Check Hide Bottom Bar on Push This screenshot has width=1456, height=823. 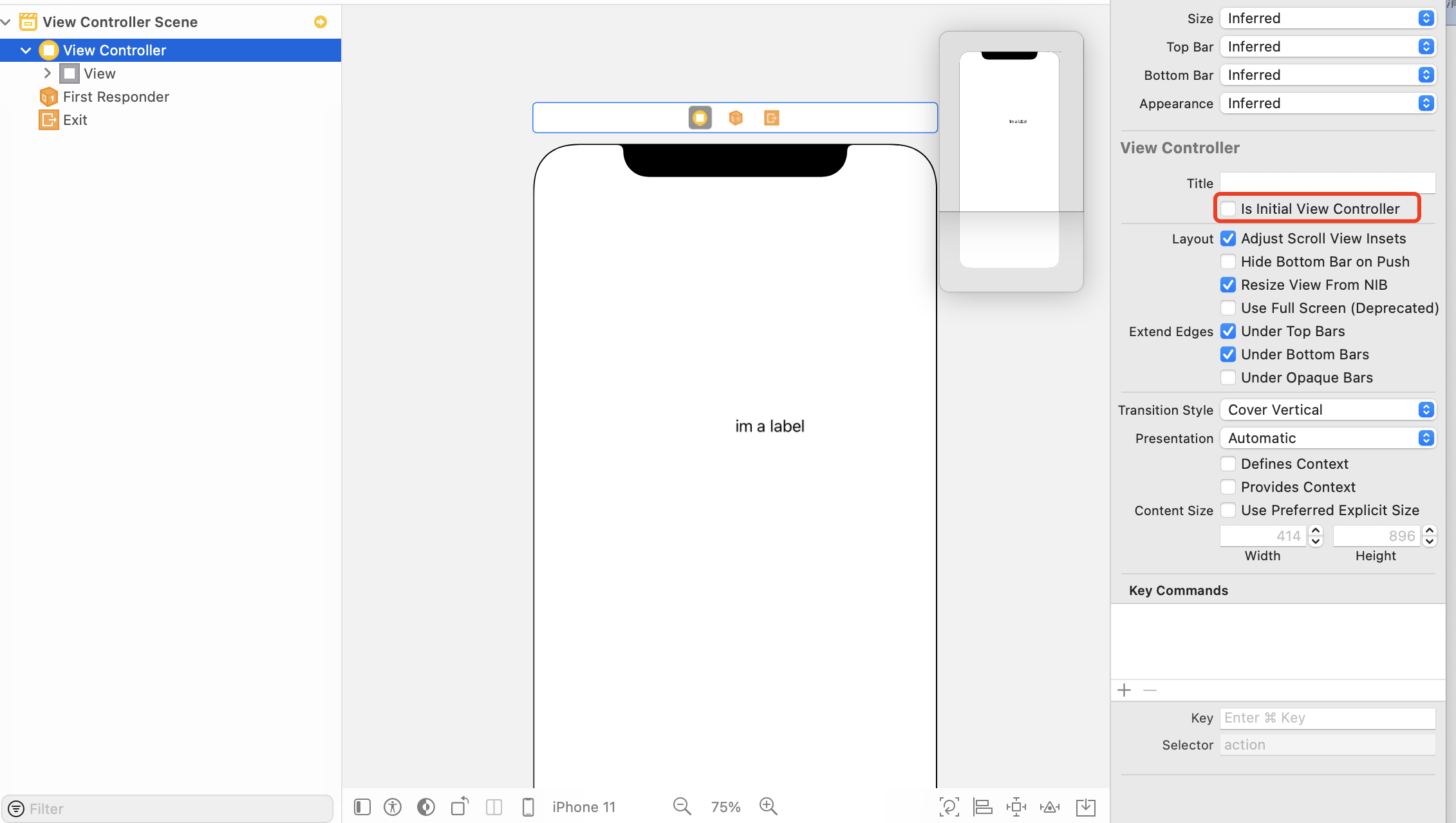click(1228, 261)
